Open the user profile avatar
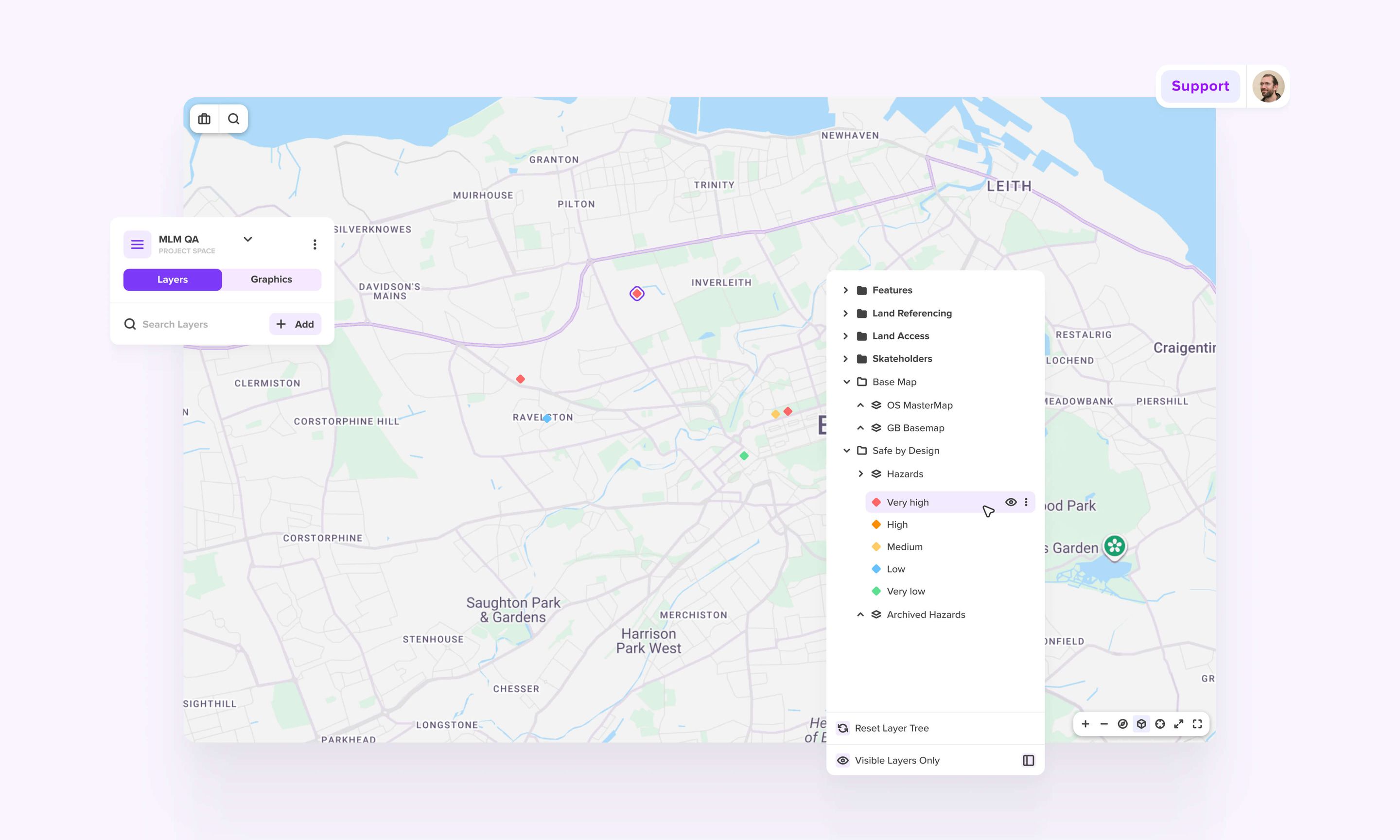 point(1268,86)
